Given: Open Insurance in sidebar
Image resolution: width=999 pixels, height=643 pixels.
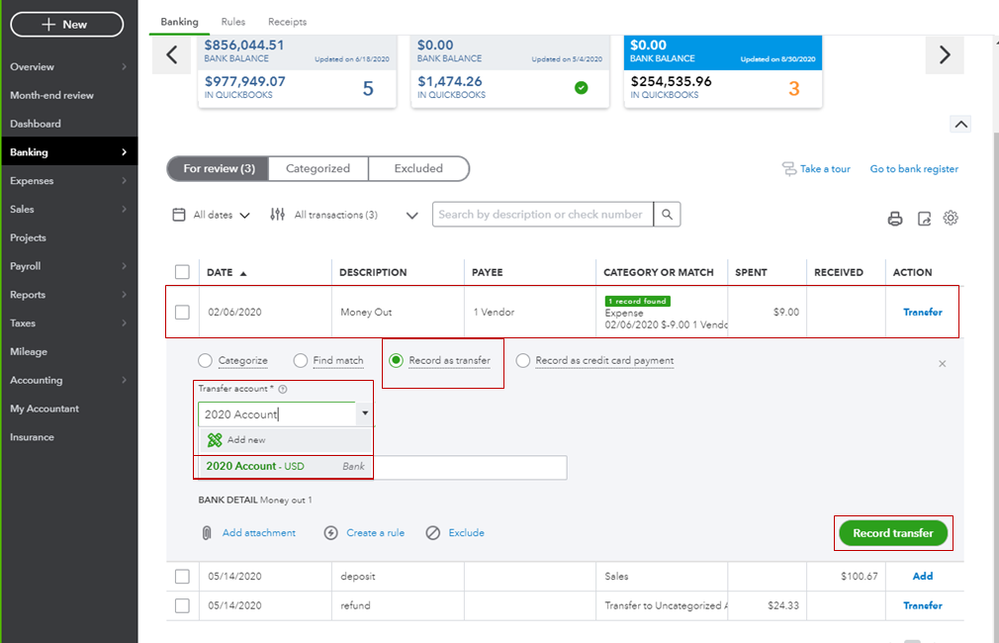Looking at the screenshot, I should [32, 437].
